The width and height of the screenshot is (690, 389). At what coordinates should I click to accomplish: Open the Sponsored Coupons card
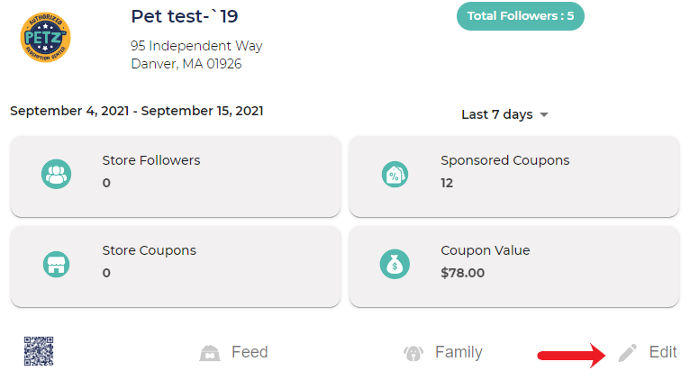[x=514, y=176]
